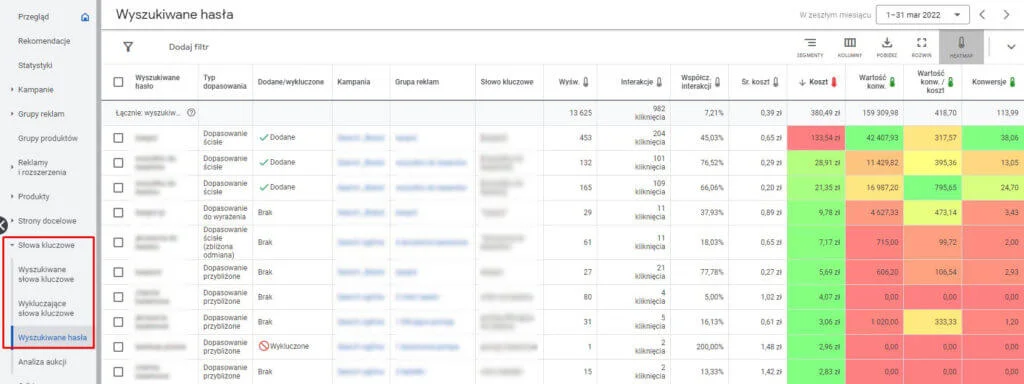The width and height of the screenshot is (1024, 384).
Task: Tick the select-all checkbox in table header
Action: [118, 82]
